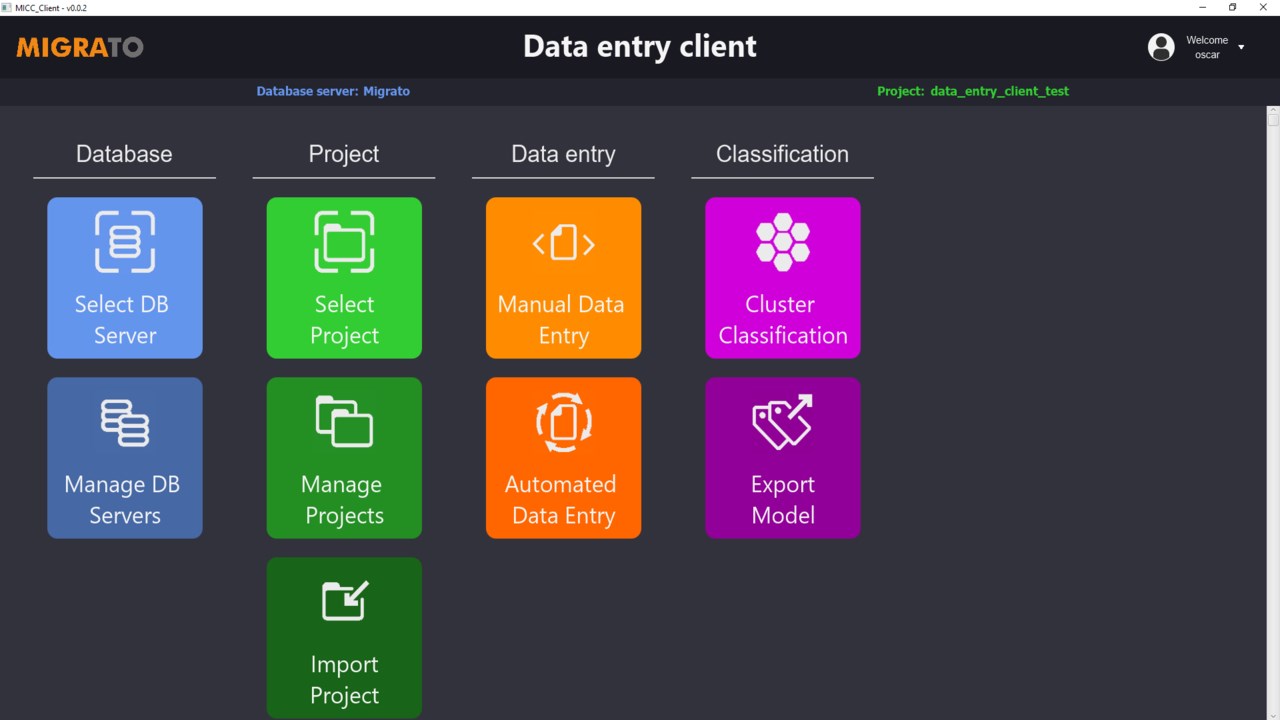
Task: Launch Automated Data Entry
Action: [x=564, y=458]
